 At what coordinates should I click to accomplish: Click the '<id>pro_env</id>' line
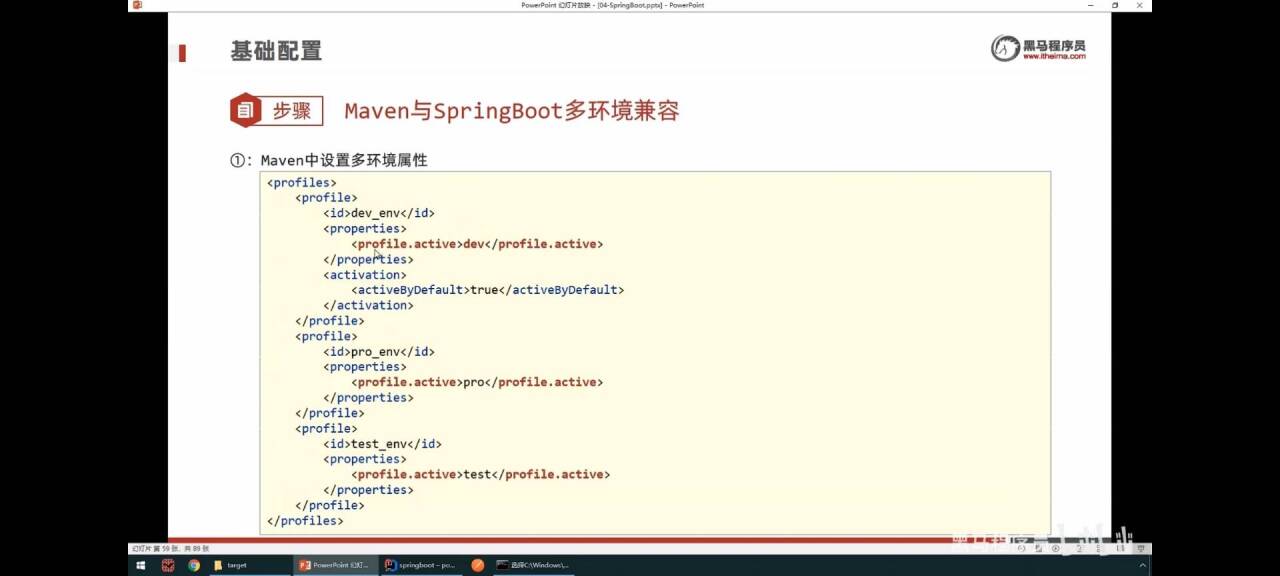tap(379, 352)
